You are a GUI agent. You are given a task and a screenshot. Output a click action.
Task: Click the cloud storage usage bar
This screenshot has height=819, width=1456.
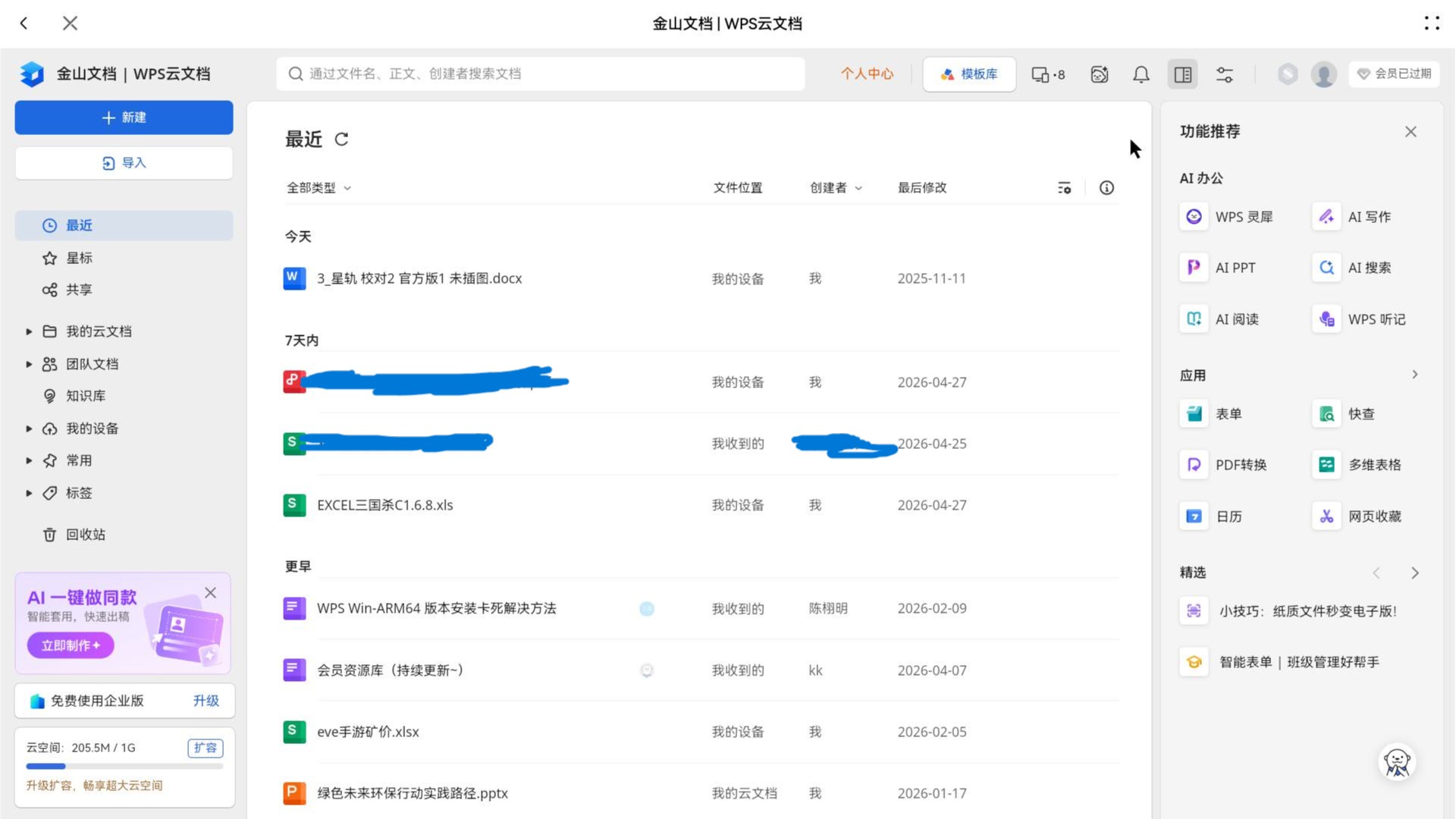pyautogui.click(x=124, y=767)
